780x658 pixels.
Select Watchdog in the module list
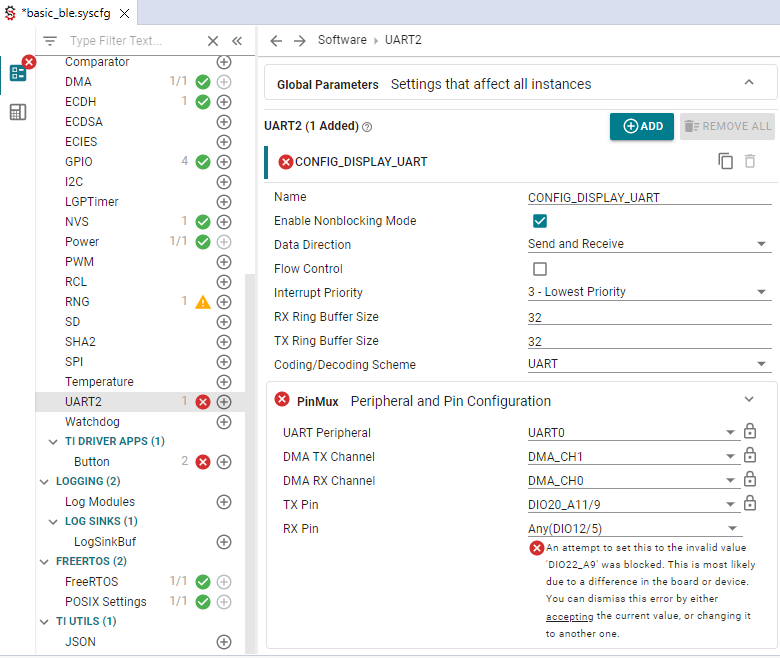coord(92,422)
